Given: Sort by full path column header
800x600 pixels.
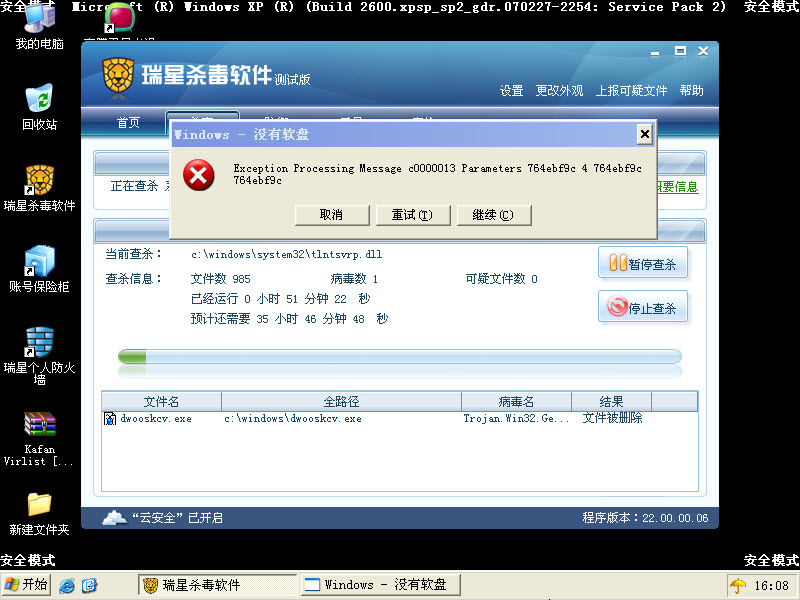Looking at the screenshot, I should (x=341, y=402).
